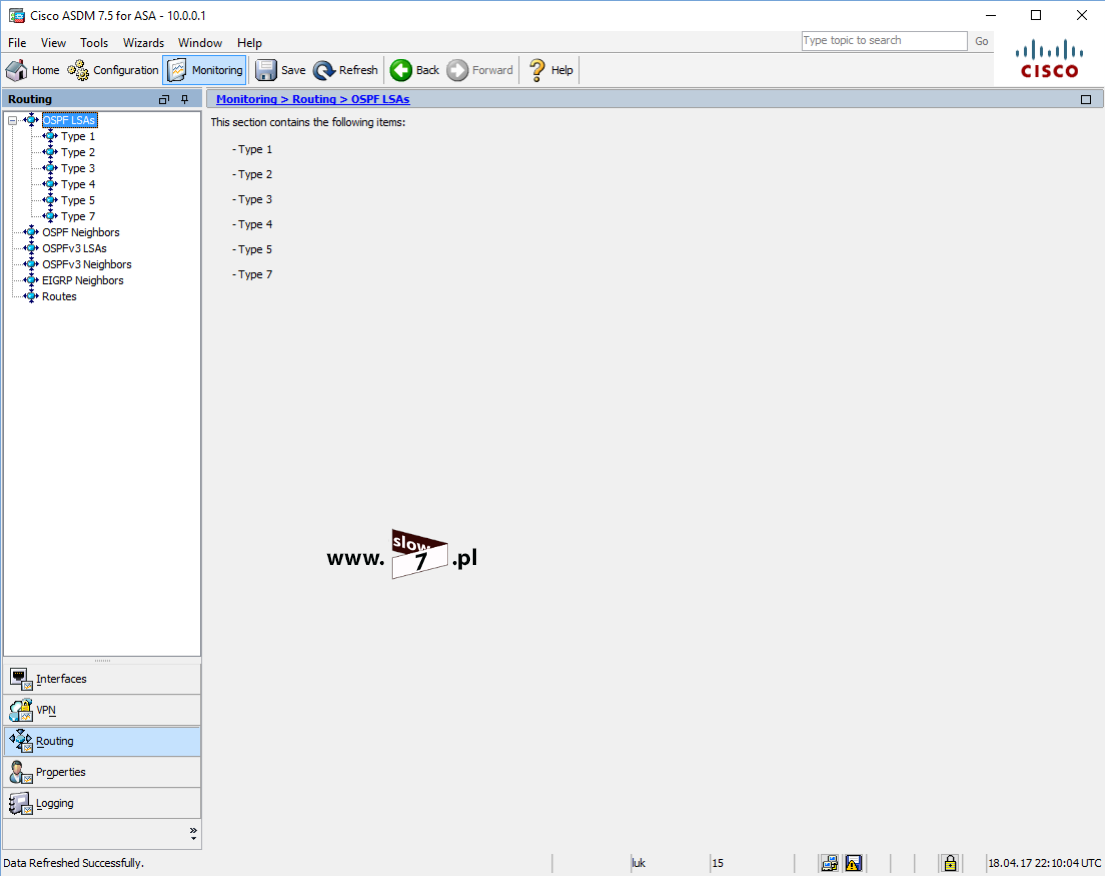Open the File menu
This screenshot has height=876, width=1105.
[17, 43]
